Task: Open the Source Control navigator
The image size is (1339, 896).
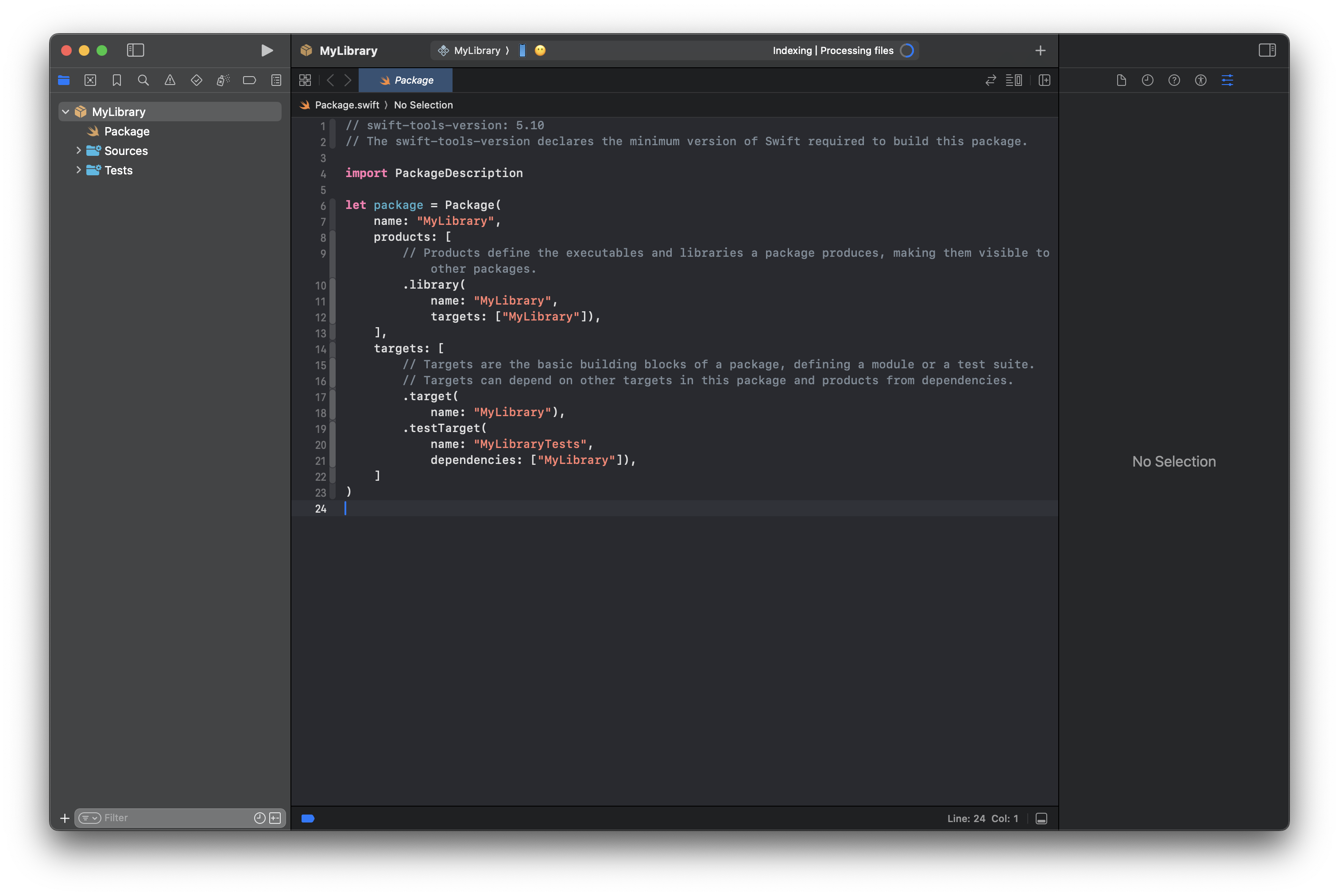Action: 90,81
